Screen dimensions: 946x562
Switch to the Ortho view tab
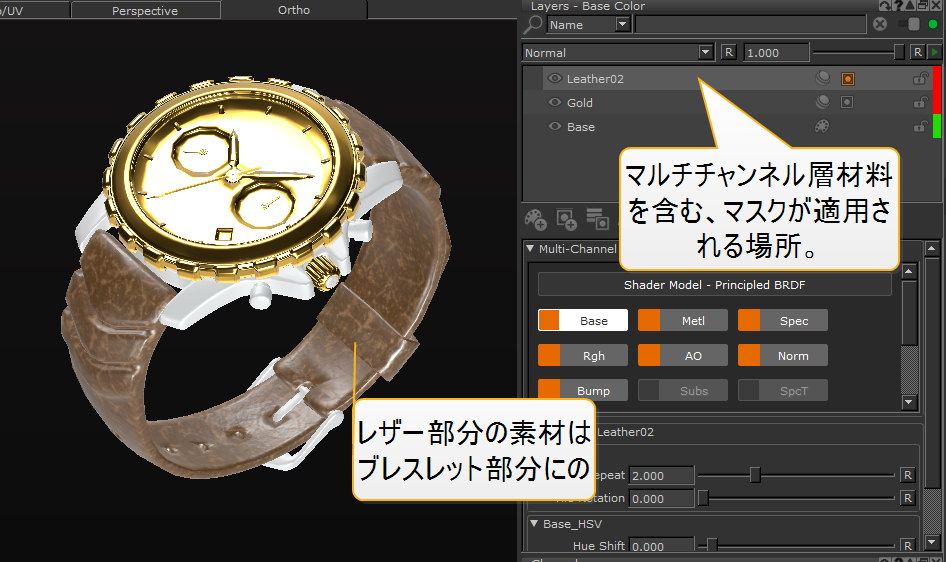pos(293,11)
